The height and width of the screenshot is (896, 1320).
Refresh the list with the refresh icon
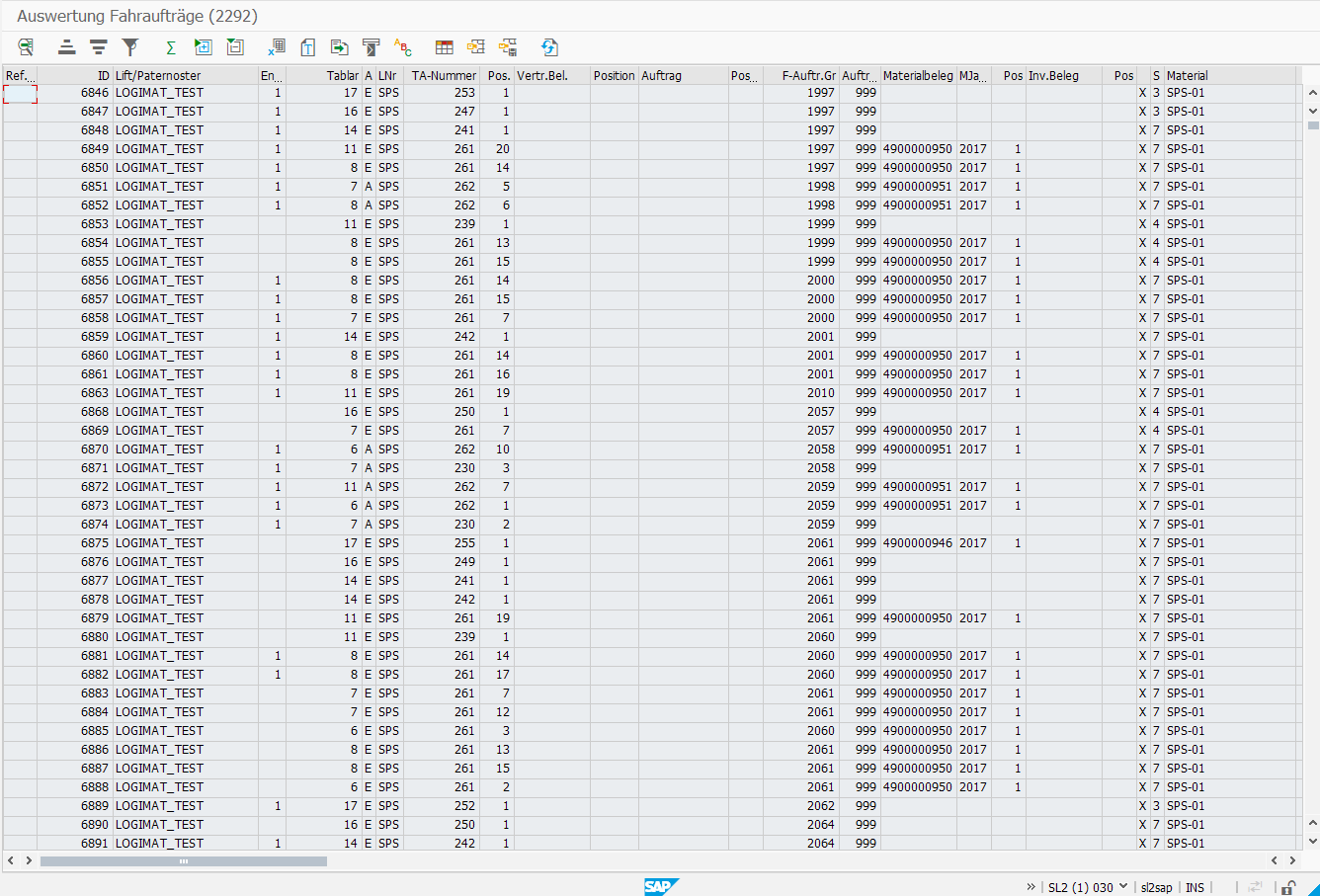click(550, 47)
